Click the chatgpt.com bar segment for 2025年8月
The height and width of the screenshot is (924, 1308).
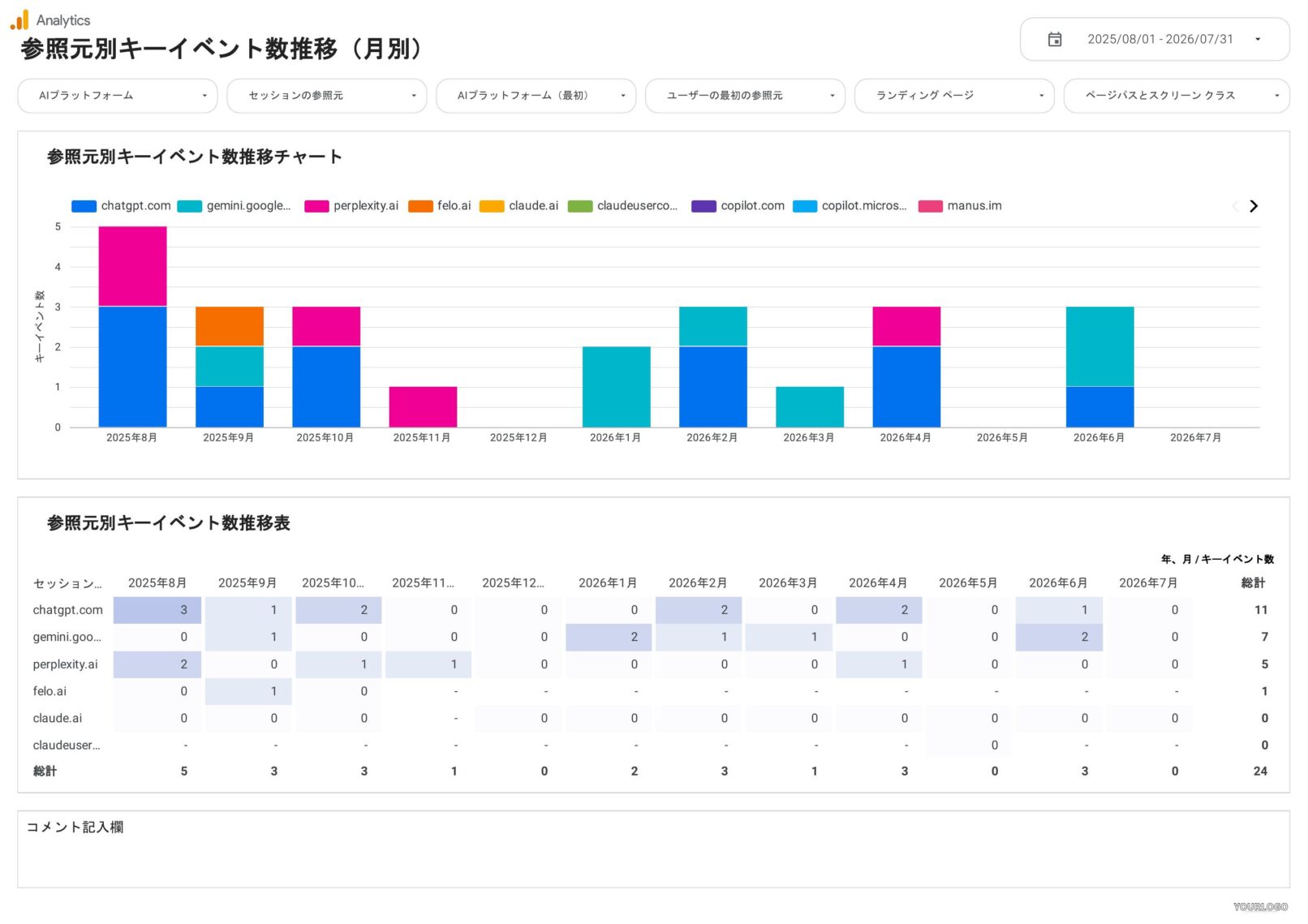pos(132,367)
